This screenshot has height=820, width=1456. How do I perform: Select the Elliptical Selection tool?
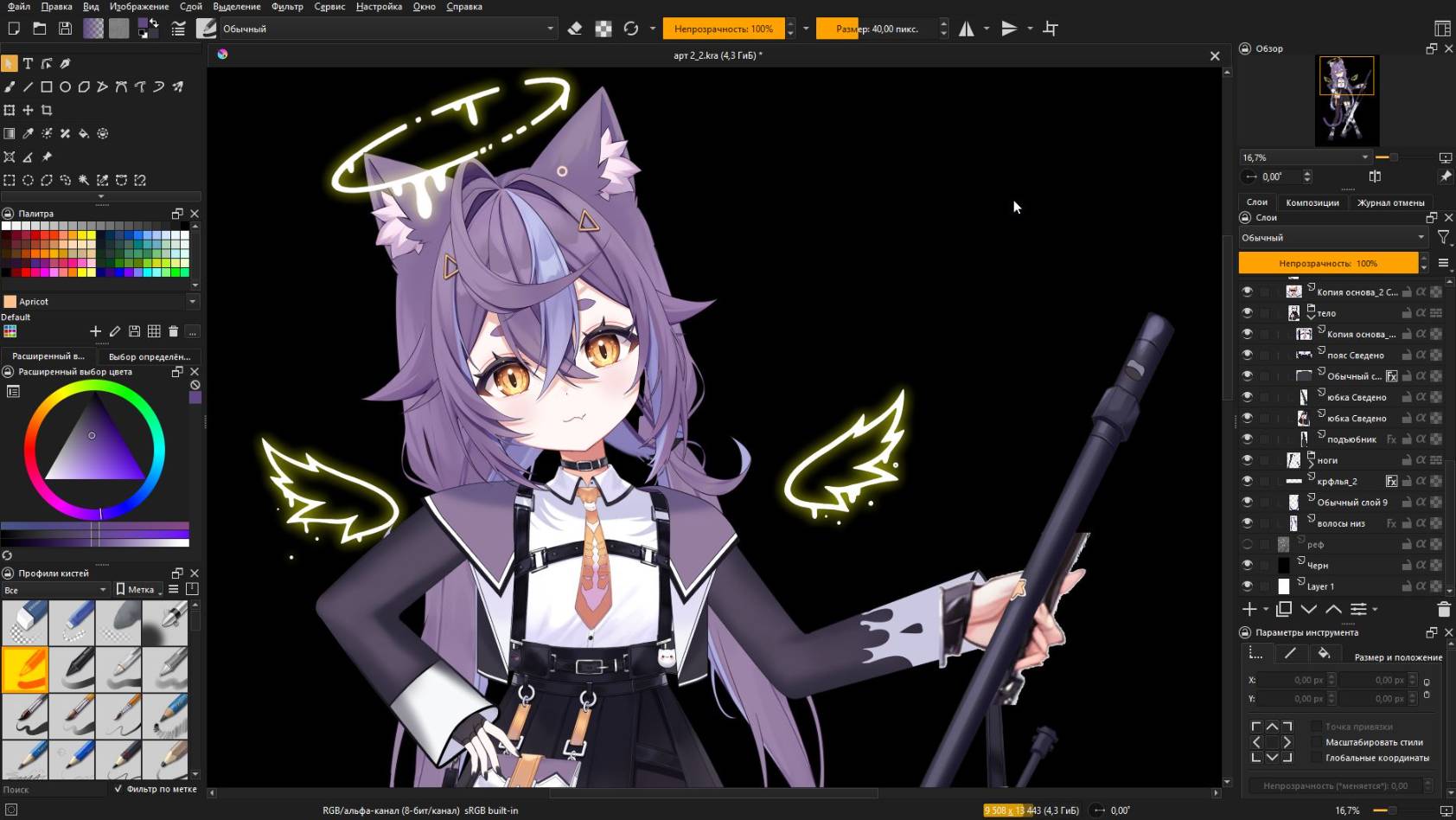click(28, 180)
